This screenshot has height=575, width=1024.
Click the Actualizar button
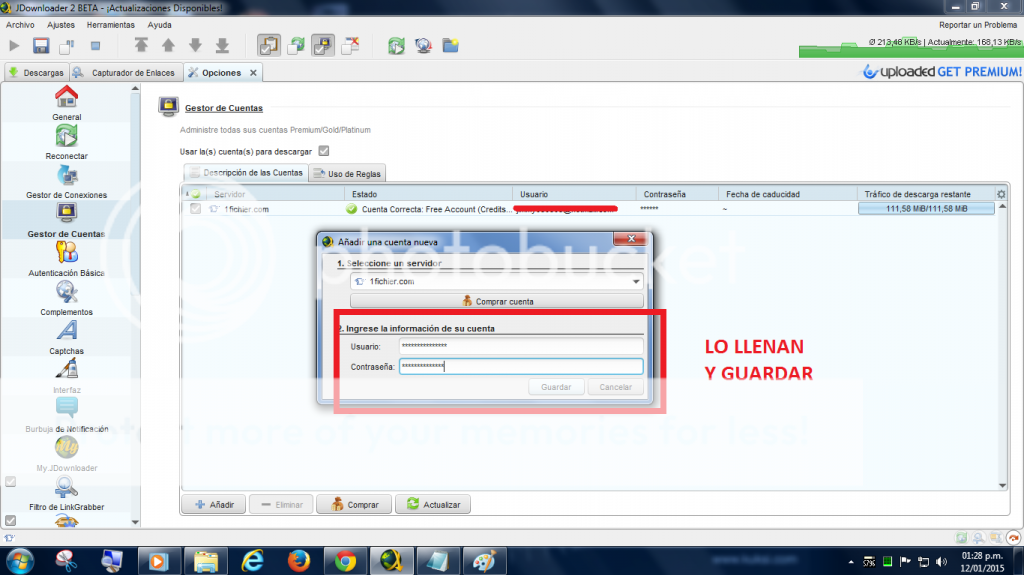(x=433, y=504)
